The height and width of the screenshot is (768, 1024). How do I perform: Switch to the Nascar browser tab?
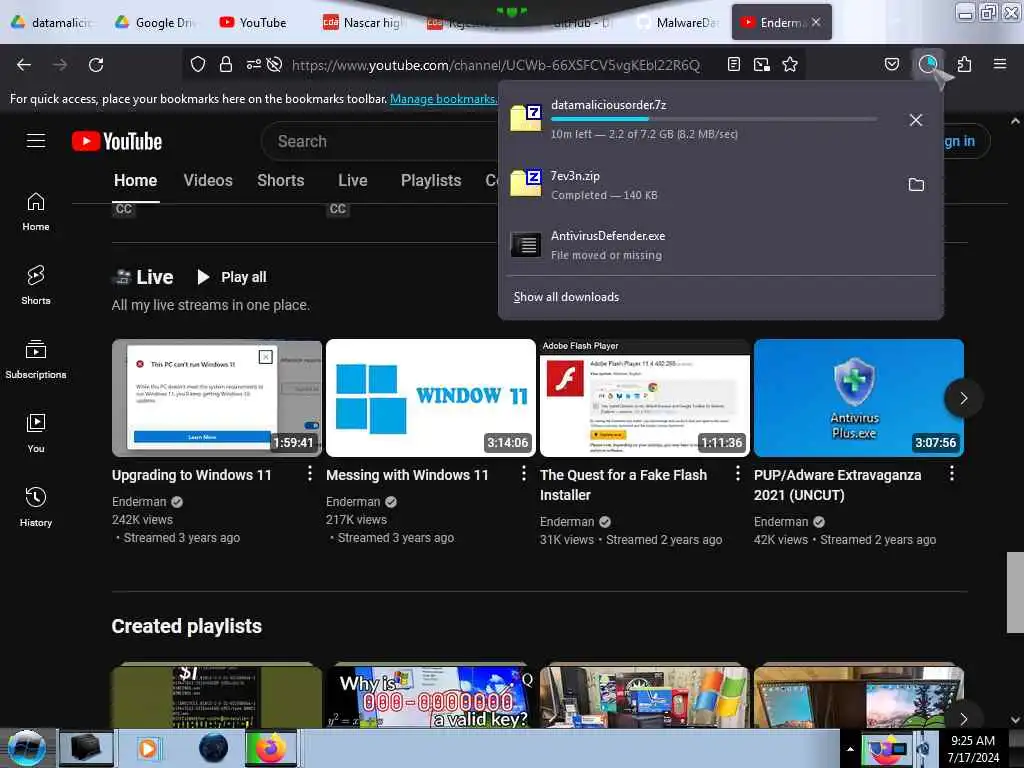(x=364, y=23)
